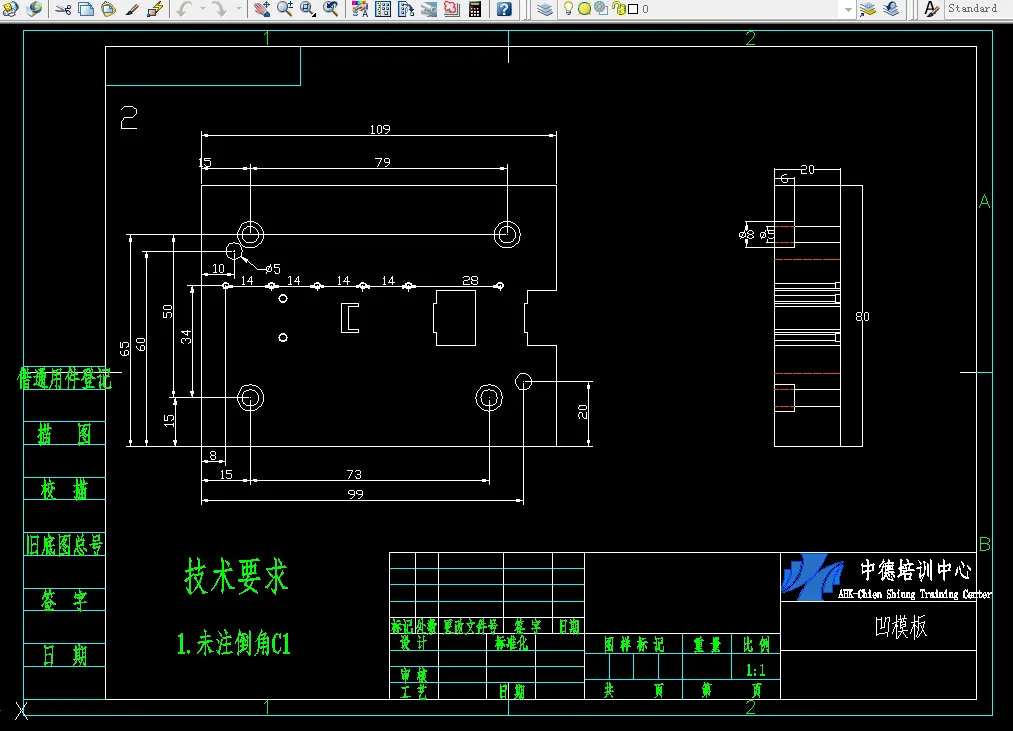The height and width of the screenshot is (731, 1013).
Task: Open the Properties palette icon
Action: [x=360, y=8]
